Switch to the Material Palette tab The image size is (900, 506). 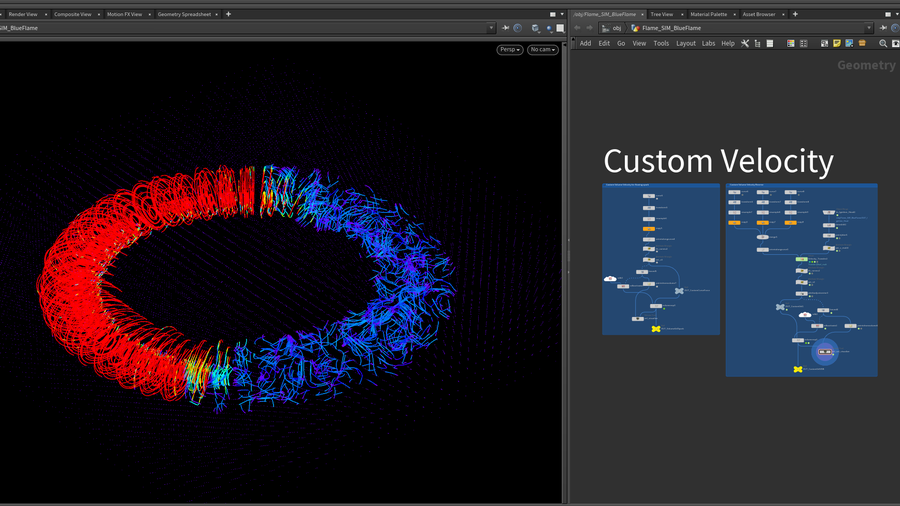click(708, 14)
